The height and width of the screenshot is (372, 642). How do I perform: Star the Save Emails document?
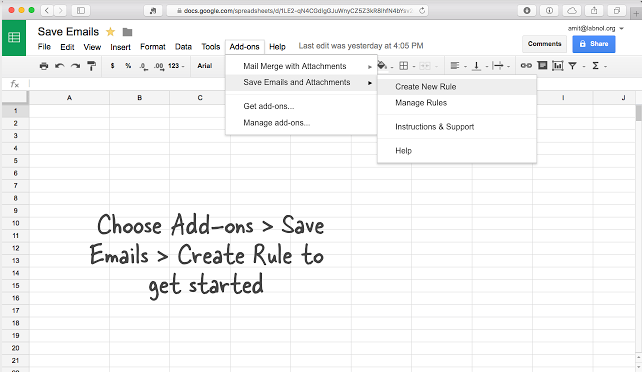tap(110, 32)
